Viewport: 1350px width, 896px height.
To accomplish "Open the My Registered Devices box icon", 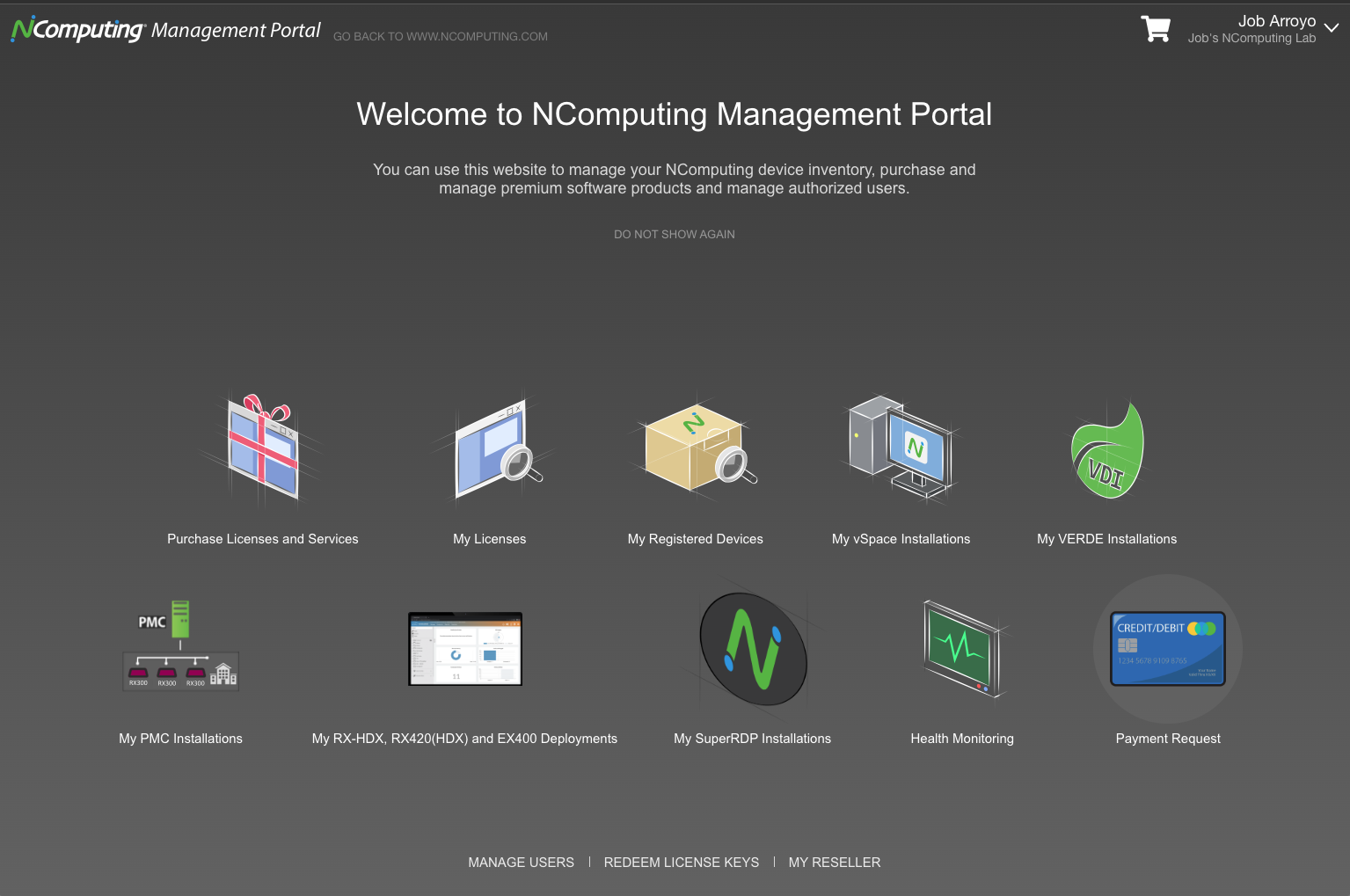I will click(x=695, y=447).
